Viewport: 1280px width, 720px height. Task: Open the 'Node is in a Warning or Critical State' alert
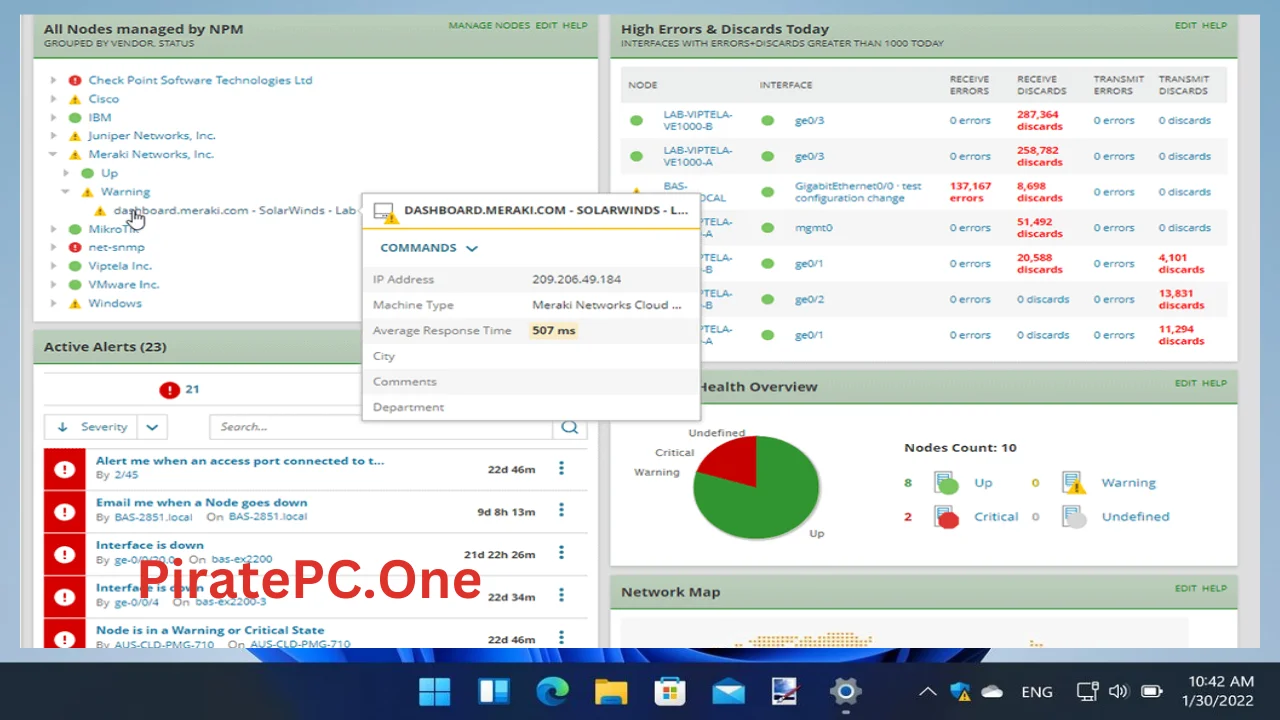[x=210, y=630]
